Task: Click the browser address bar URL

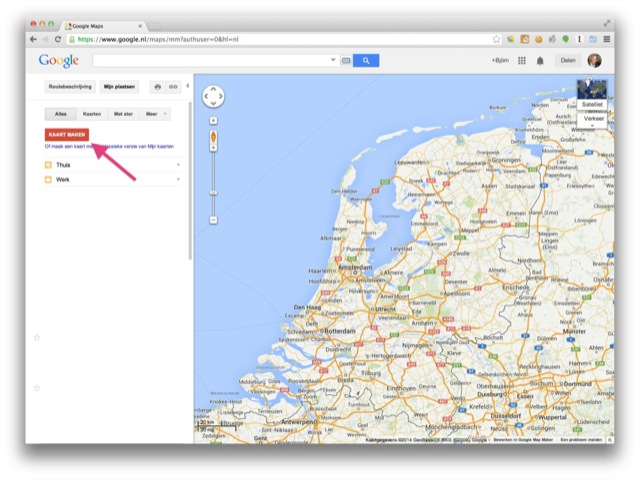Action: point(158,39)
